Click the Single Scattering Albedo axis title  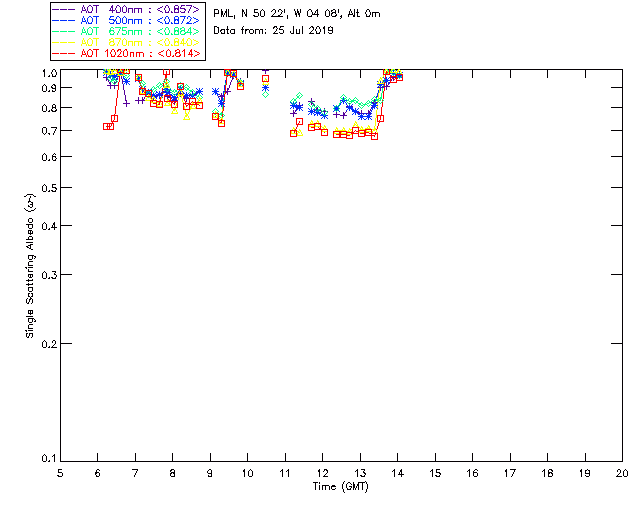click(x=30, y=266)
